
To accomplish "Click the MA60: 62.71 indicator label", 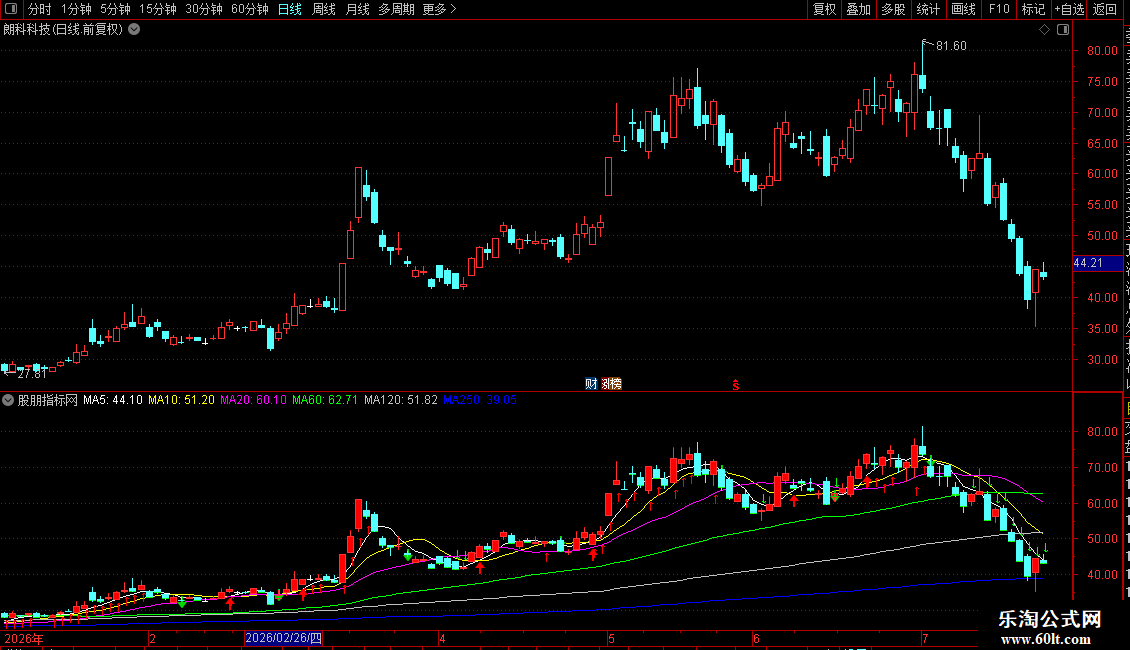I will [x=325, y=400].
